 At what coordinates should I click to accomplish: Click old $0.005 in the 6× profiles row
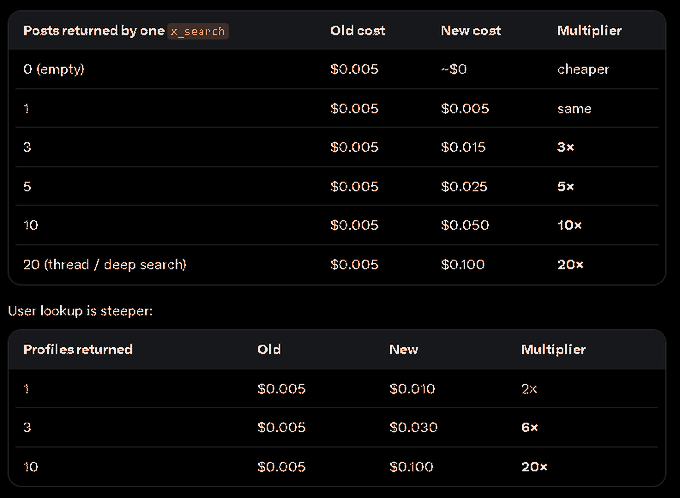(281, 427)
